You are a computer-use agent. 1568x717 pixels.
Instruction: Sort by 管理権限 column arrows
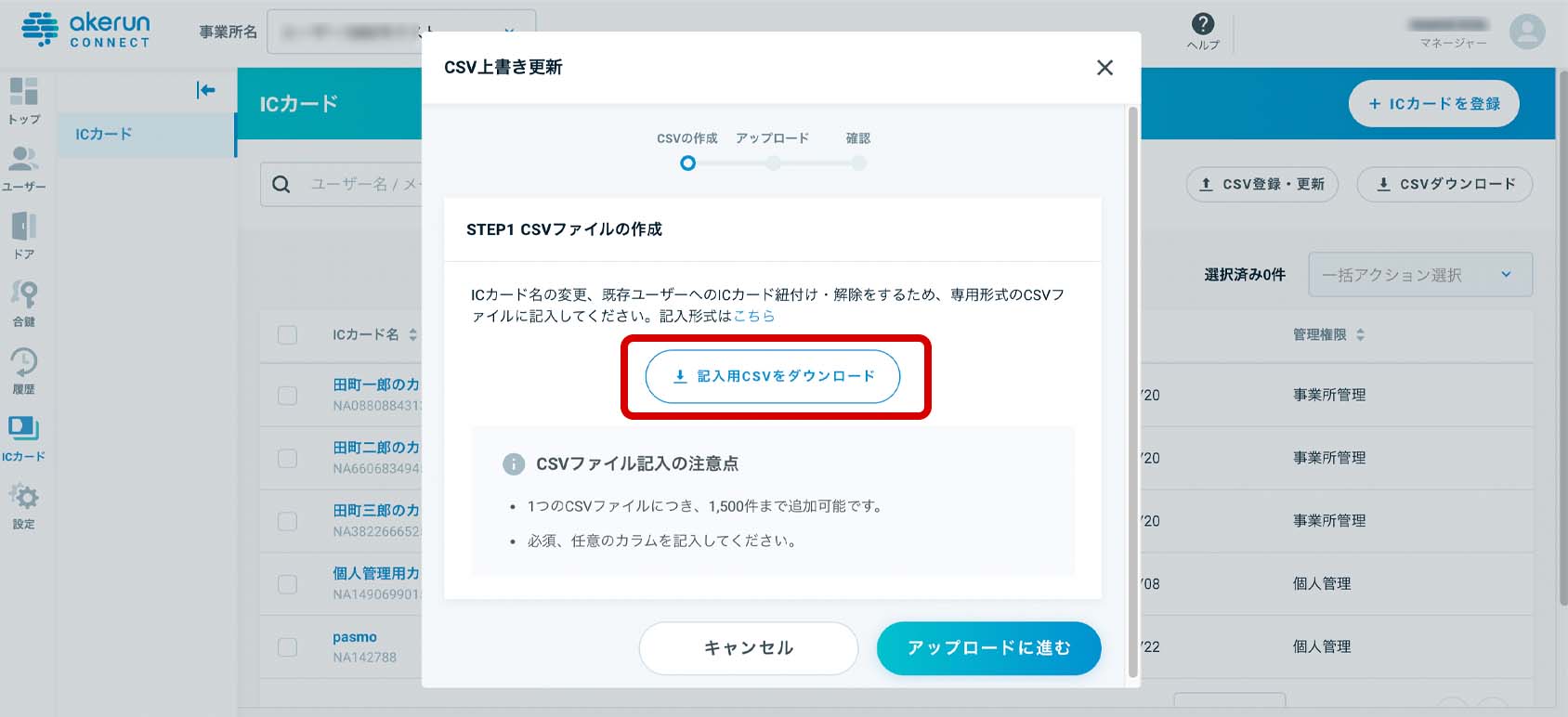click(x=1360, y=334)
